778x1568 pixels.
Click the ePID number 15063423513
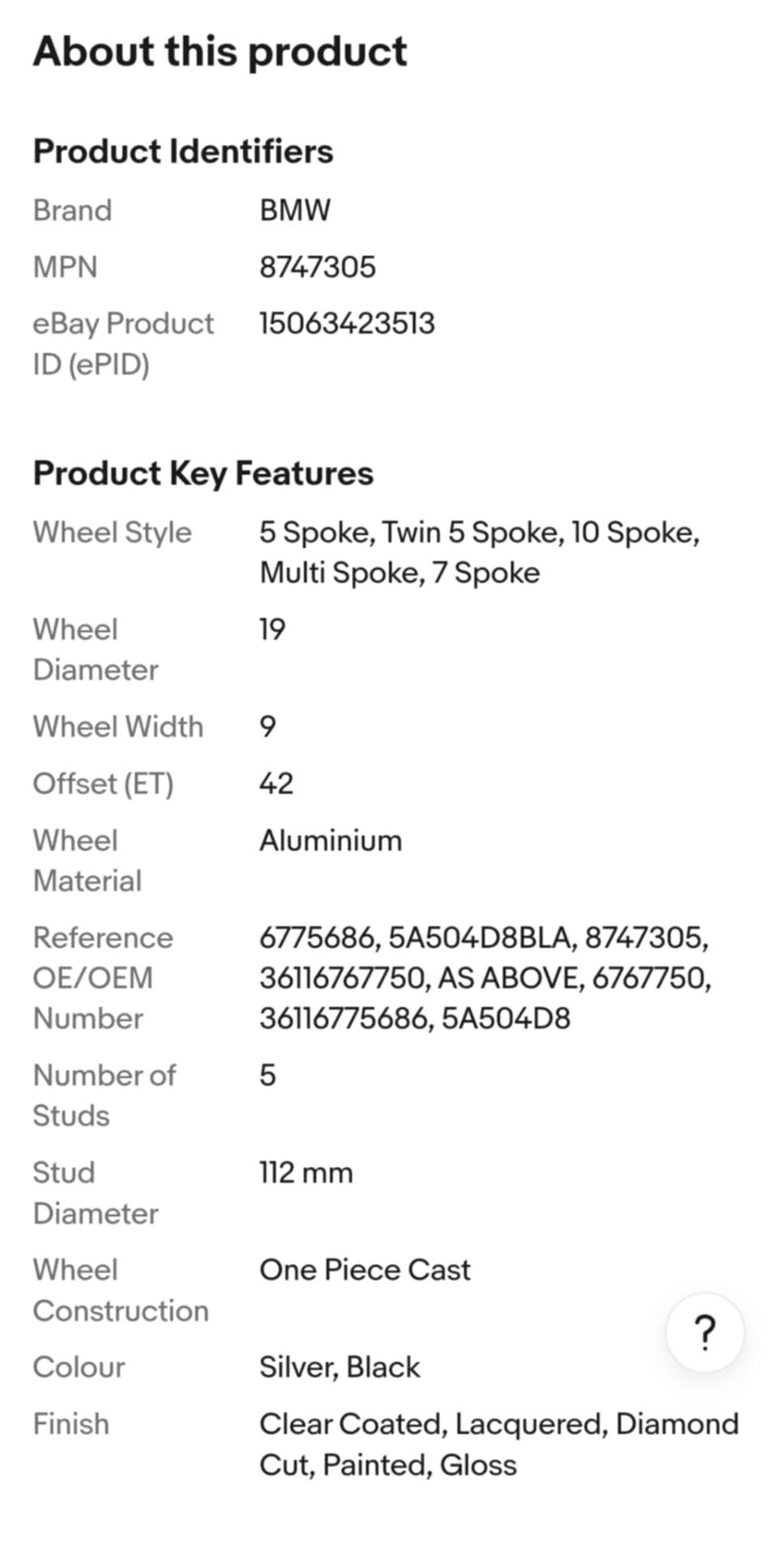pos(347,324)
